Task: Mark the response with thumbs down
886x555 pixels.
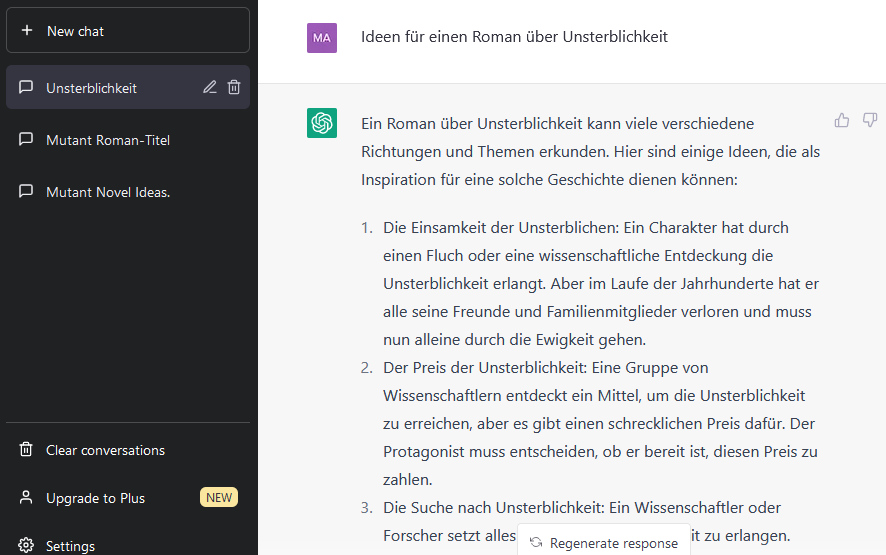Action: click(869, 120)
